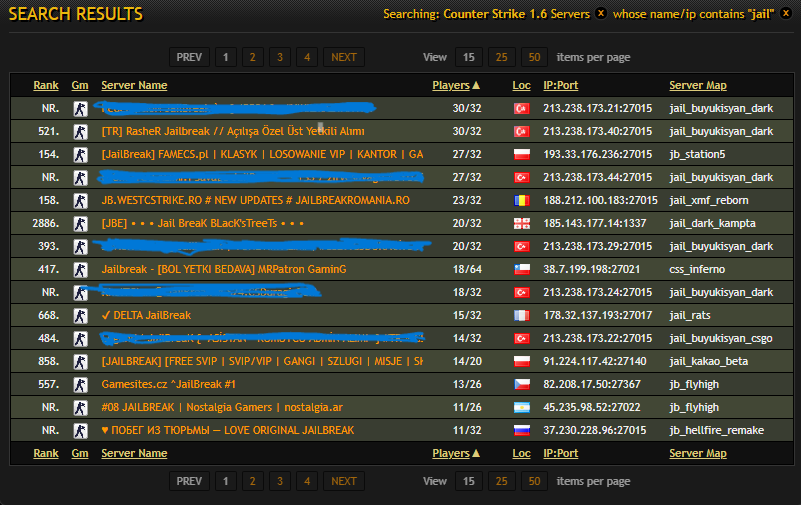Click the Chile flag in MRPatron row
Viewport: 801px width, 505px height.
522,270
